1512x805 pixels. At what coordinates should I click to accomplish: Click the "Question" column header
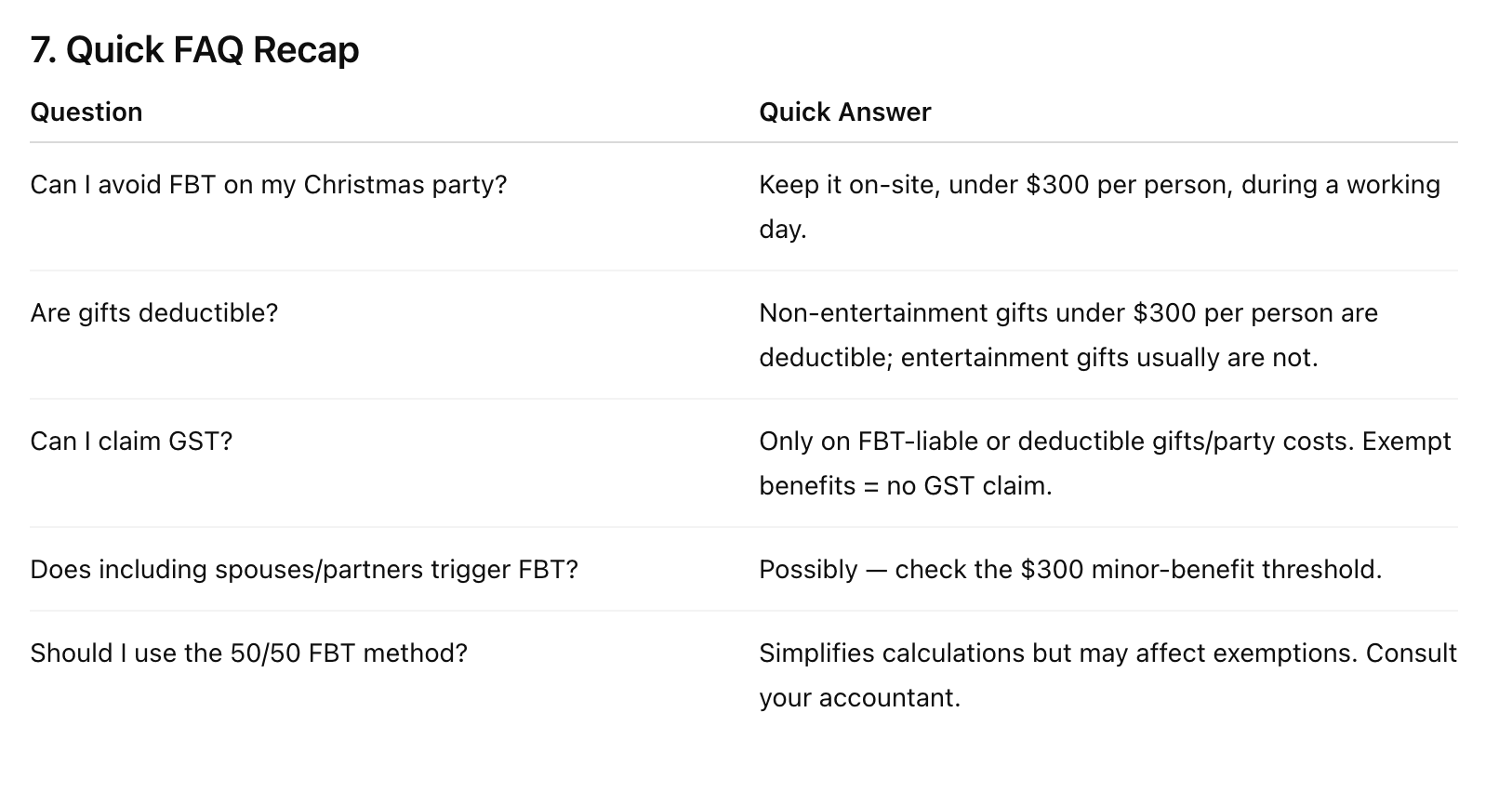(86, 112)
